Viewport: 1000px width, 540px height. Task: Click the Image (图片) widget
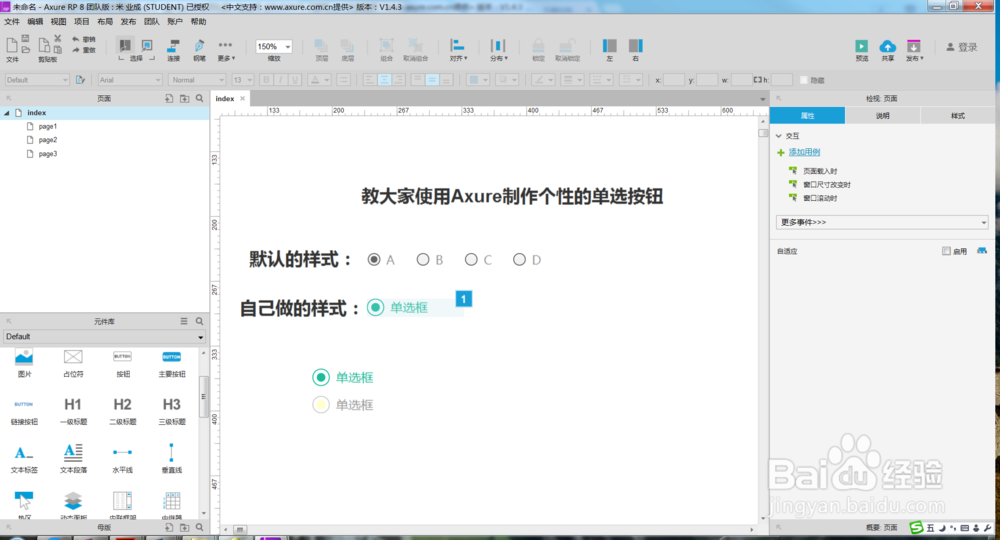point(24,363)
